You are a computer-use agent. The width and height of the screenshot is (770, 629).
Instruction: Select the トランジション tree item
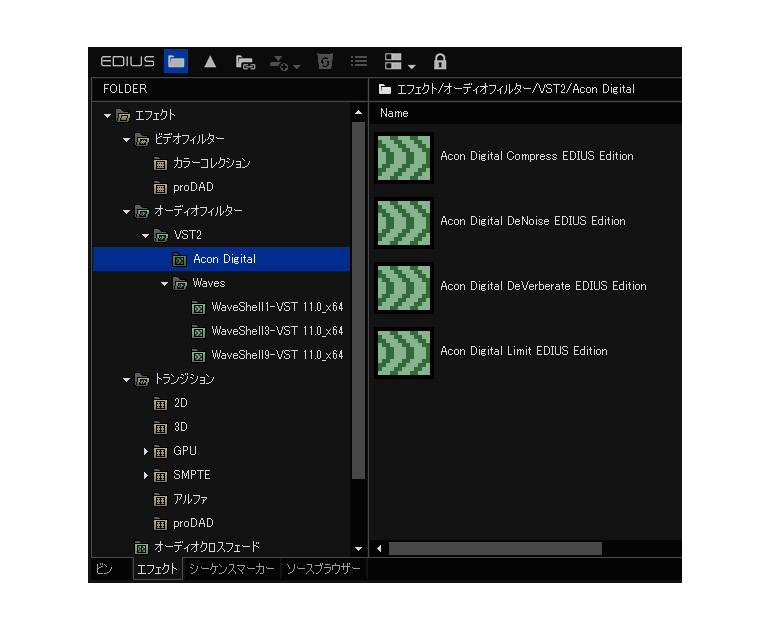tap(184, 379)
